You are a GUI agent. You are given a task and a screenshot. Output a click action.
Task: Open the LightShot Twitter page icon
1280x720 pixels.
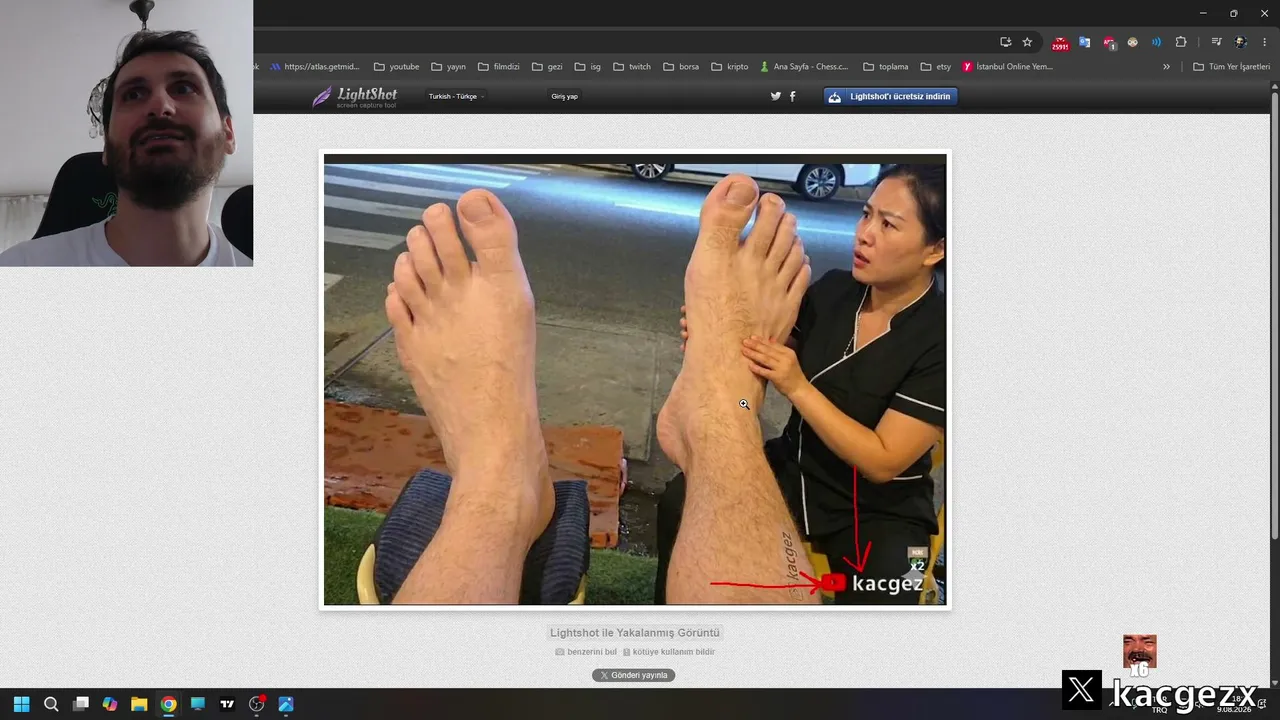(775, 96)
